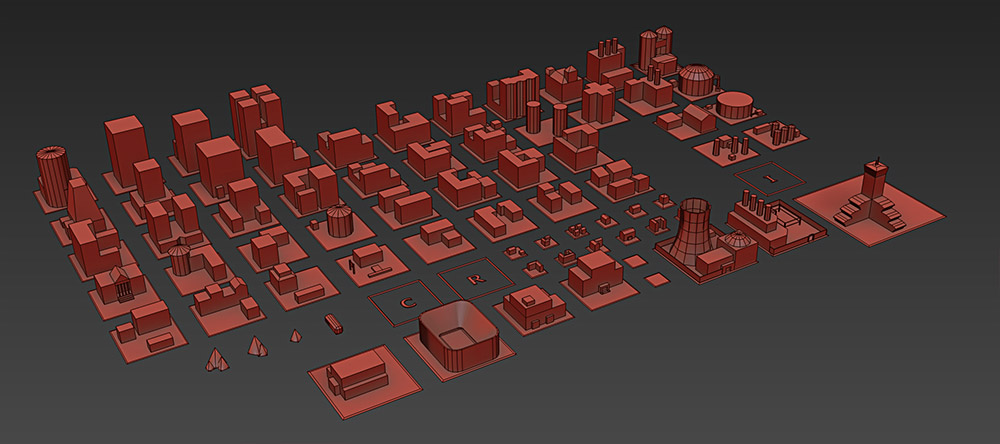This screenshot has height=444, width=1000.
Task: Select the zone tile labeled C
Action: point(407,301)
